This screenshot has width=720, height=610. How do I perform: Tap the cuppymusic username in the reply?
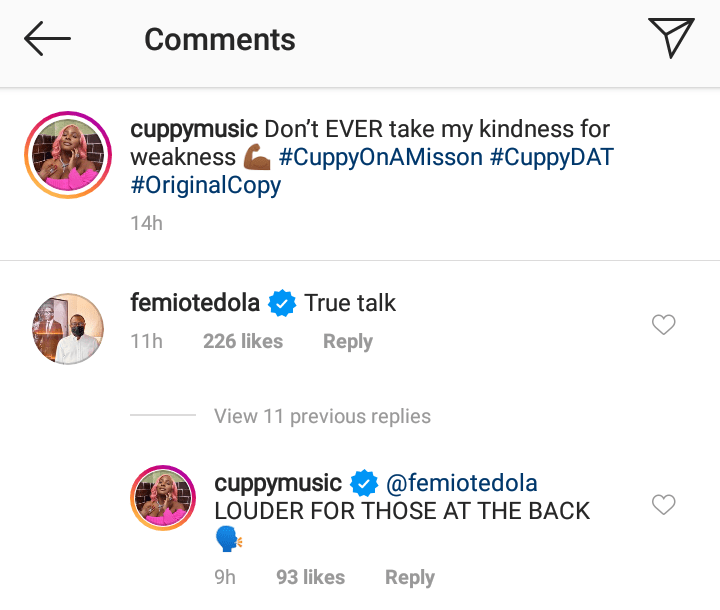[x=278, y=483]
